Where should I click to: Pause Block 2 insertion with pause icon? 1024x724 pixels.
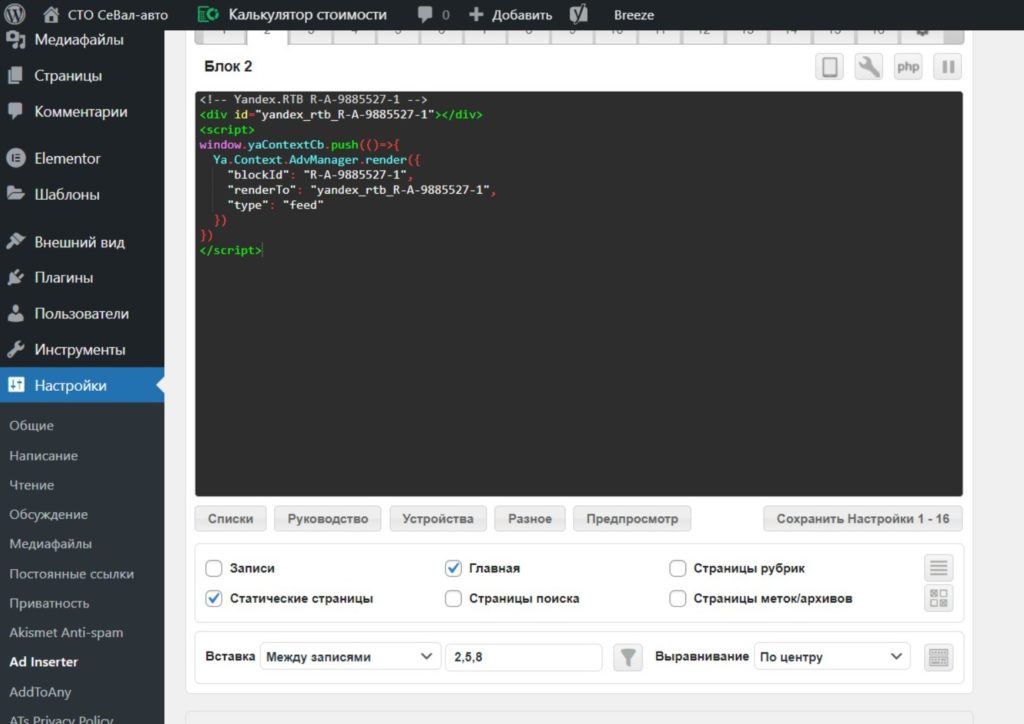[x=948, y=67]
